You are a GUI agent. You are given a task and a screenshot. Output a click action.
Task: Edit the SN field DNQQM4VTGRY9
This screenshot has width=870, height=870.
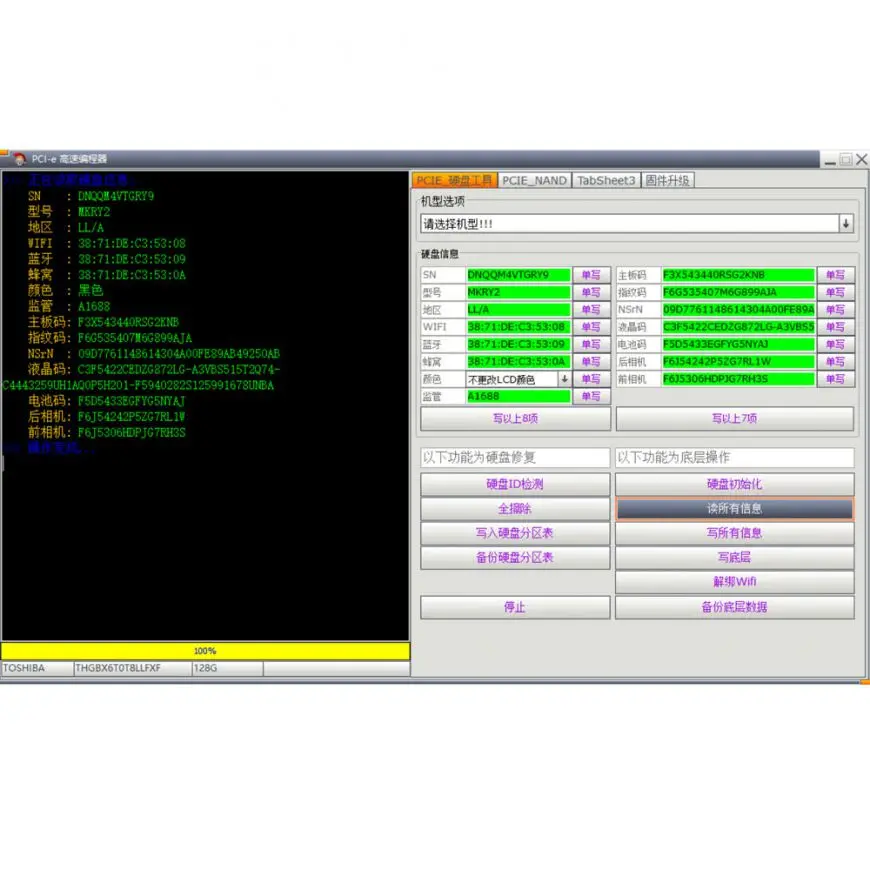(x=519, y=275)
